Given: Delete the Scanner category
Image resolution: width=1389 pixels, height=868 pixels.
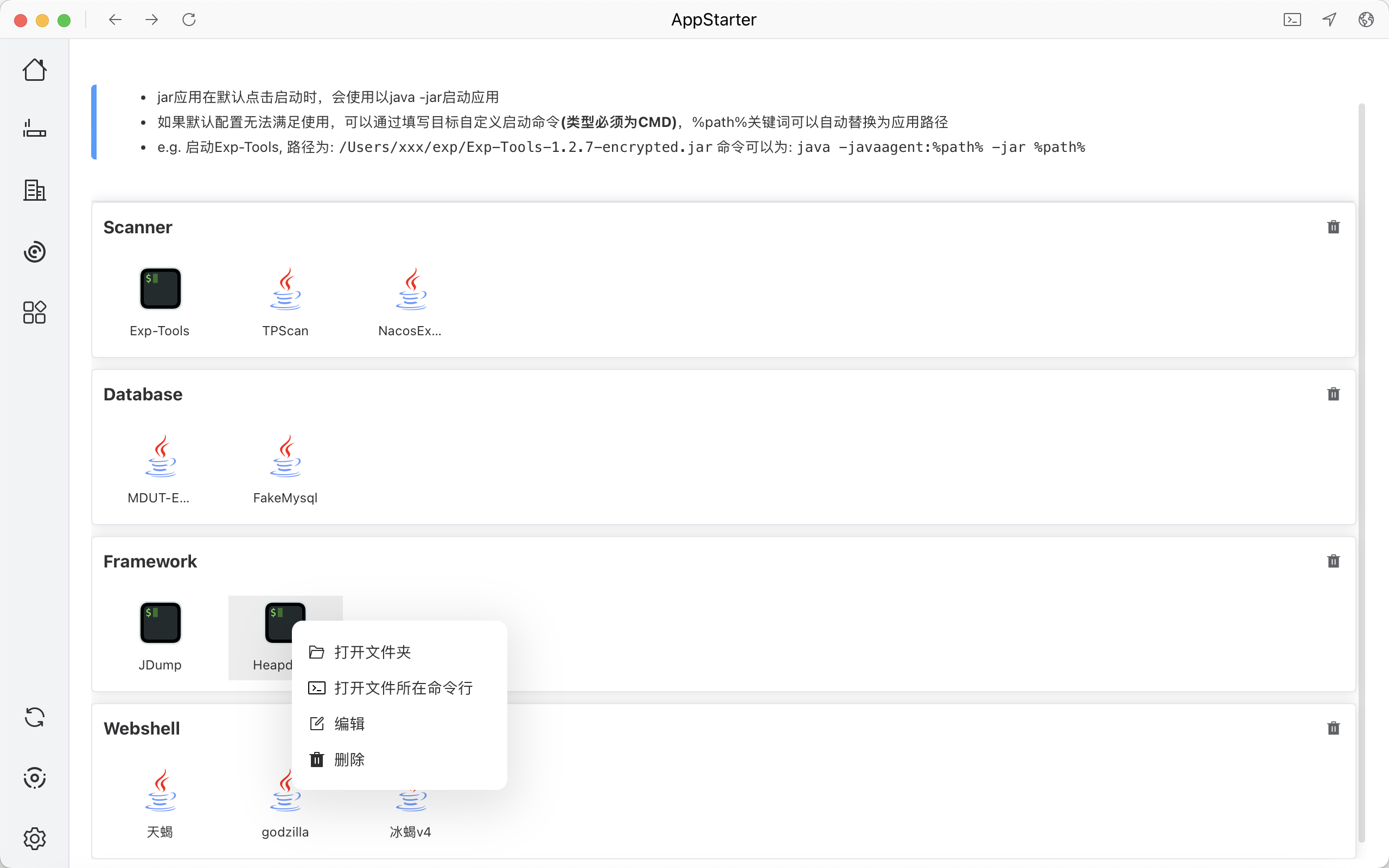Looking at the screenshot, I should [1333, 227].
